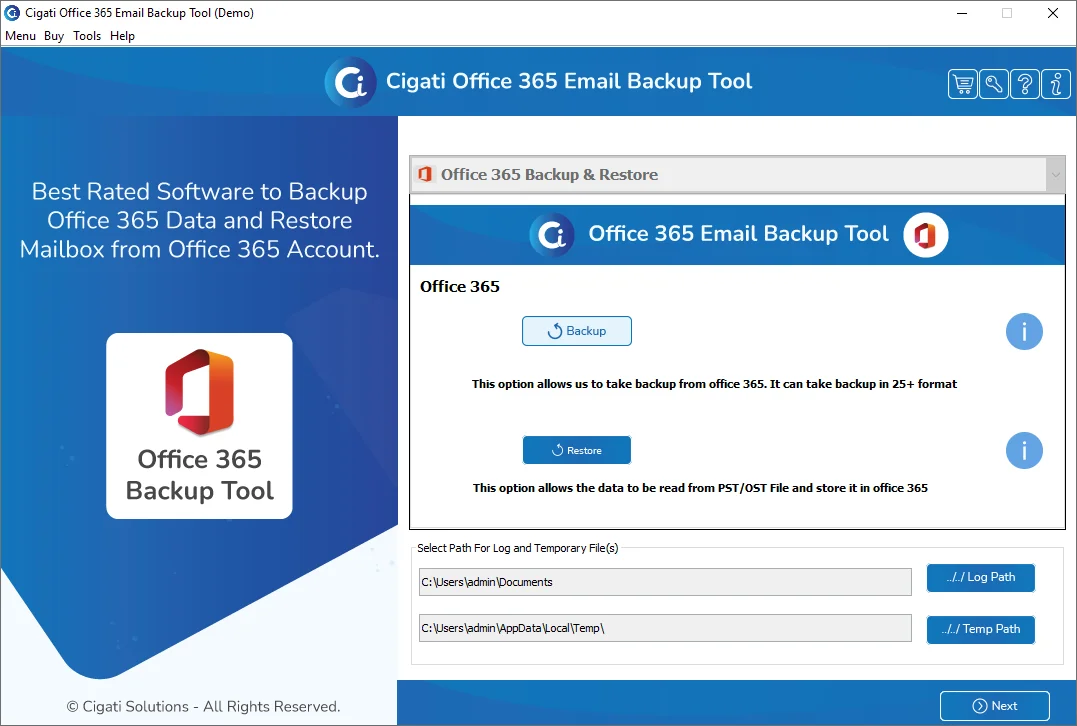Close the Cigati application window
This screenshot has width=1077, height=726.
(1052, 13)
